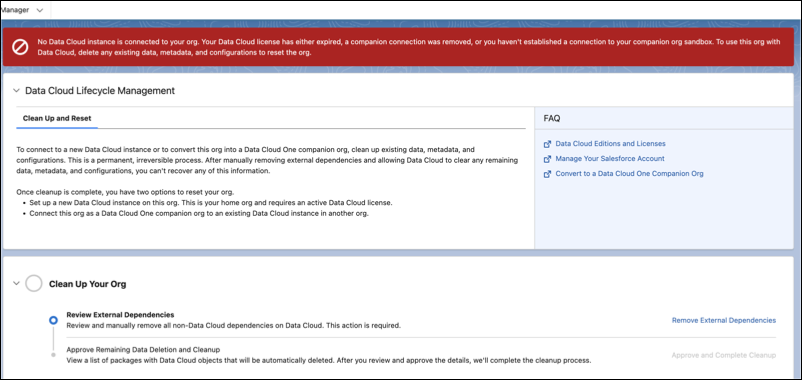Image resolution: width=802 pixels, height=380 pixels.
Task: Click 'Set up a new Data Cloud instance' bullet
Action: point(211,203)
